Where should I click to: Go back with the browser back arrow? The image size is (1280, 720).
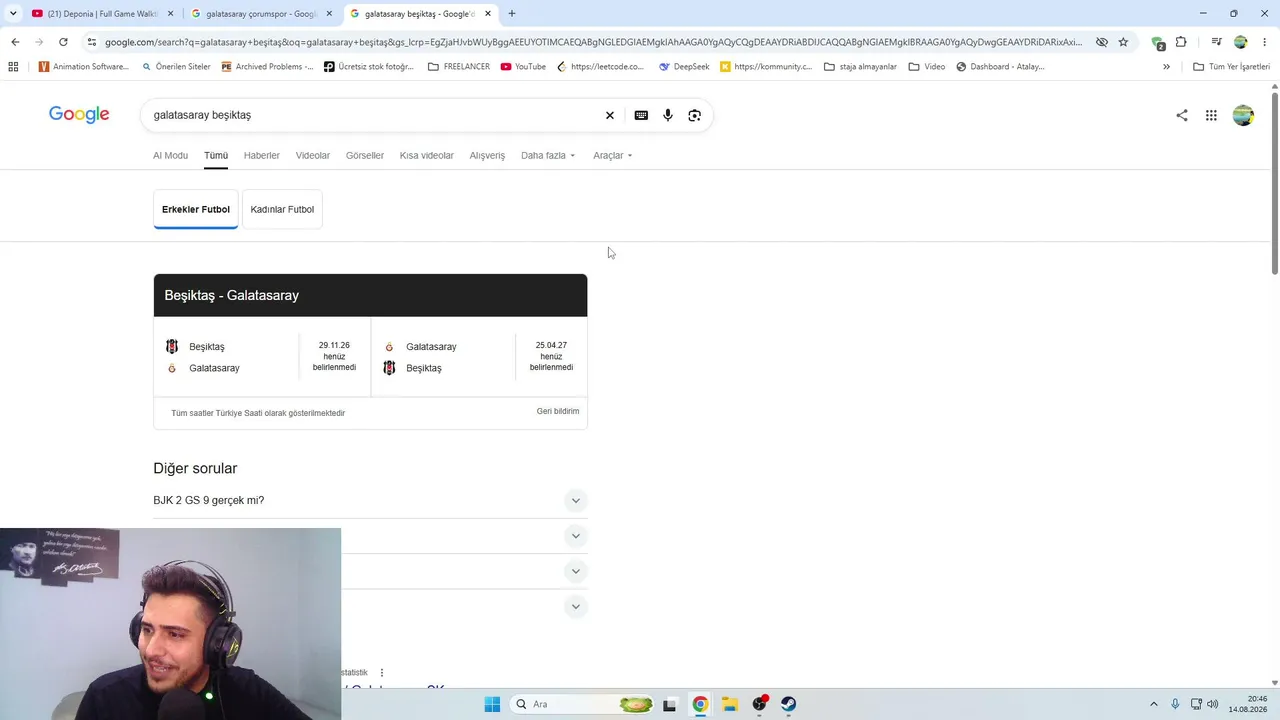pos(15,42)
